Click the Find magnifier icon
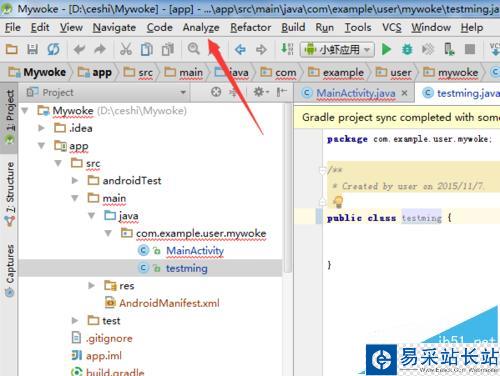Screen dimensions: 500x376 point(194,49)
